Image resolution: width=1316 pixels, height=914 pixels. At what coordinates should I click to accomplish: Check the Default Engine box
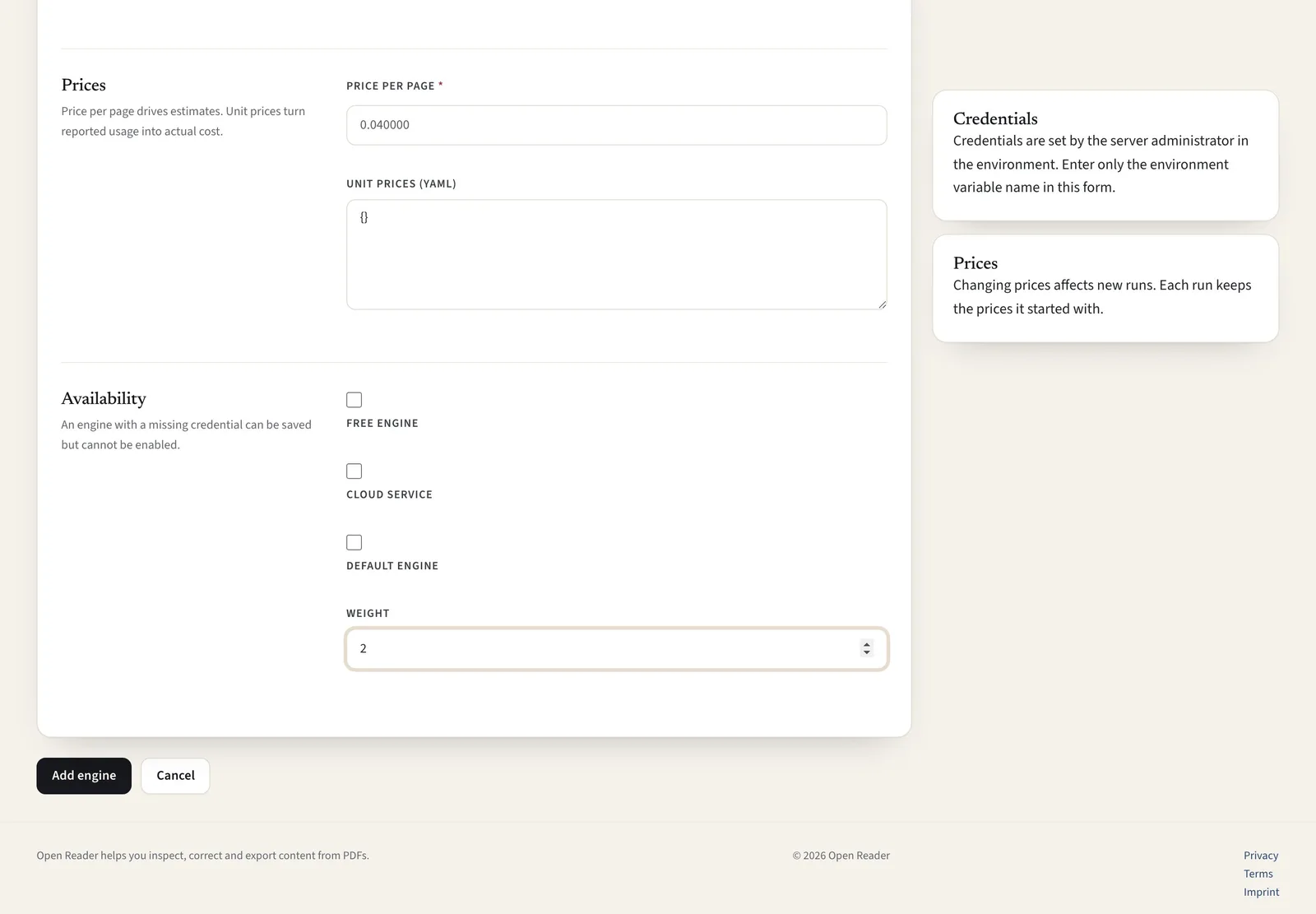pos(354,542)
